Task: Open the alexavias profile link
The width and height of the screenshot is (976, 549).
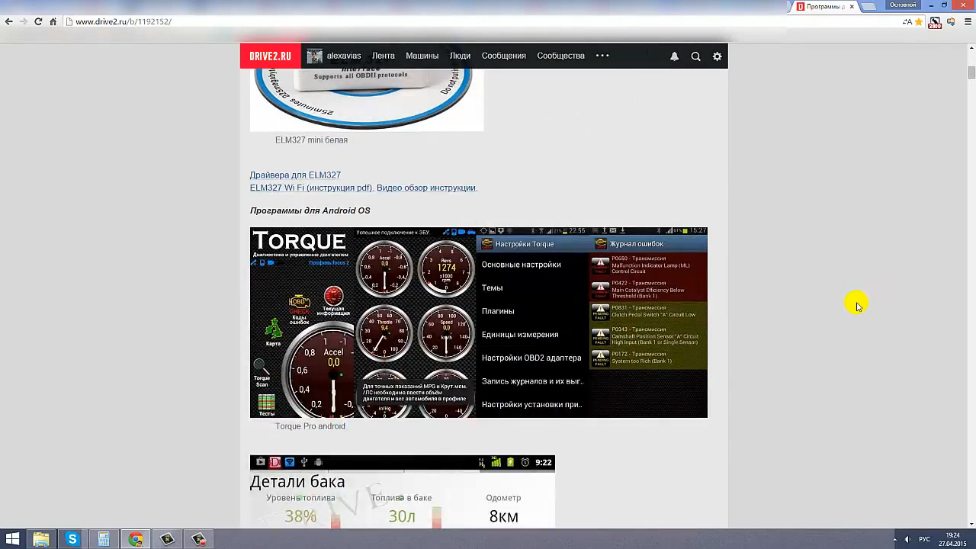Action: (x=344, y=56)
